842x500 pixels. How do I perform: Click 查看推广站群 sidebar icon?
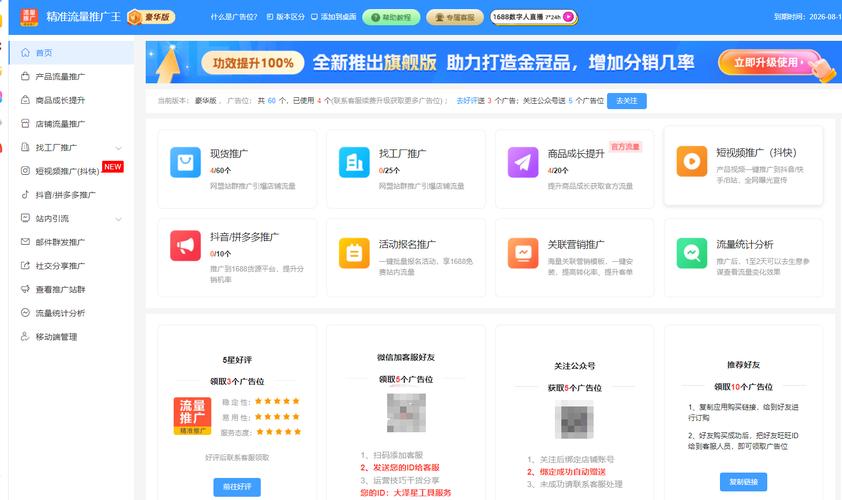point(25,289)
